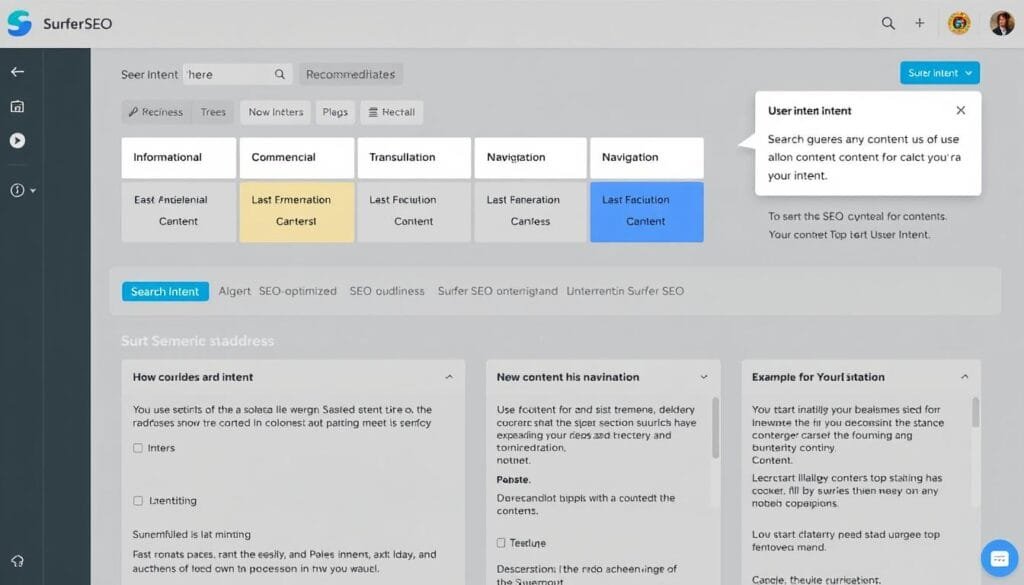Screen dimensions: 1024x585
Task: Open the blue Surer intent dropdown
Action: [x=939, y=73]
